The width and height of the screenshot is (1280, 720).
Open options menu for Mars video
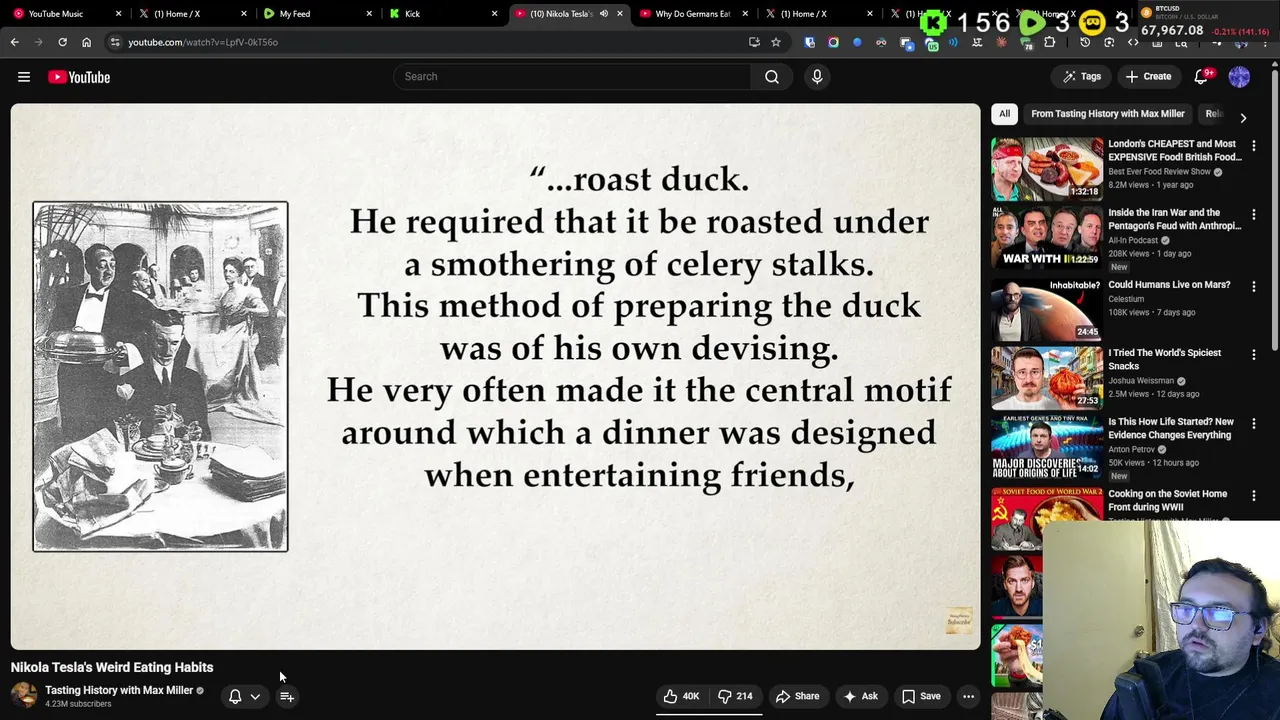[x=1254, y=286]
